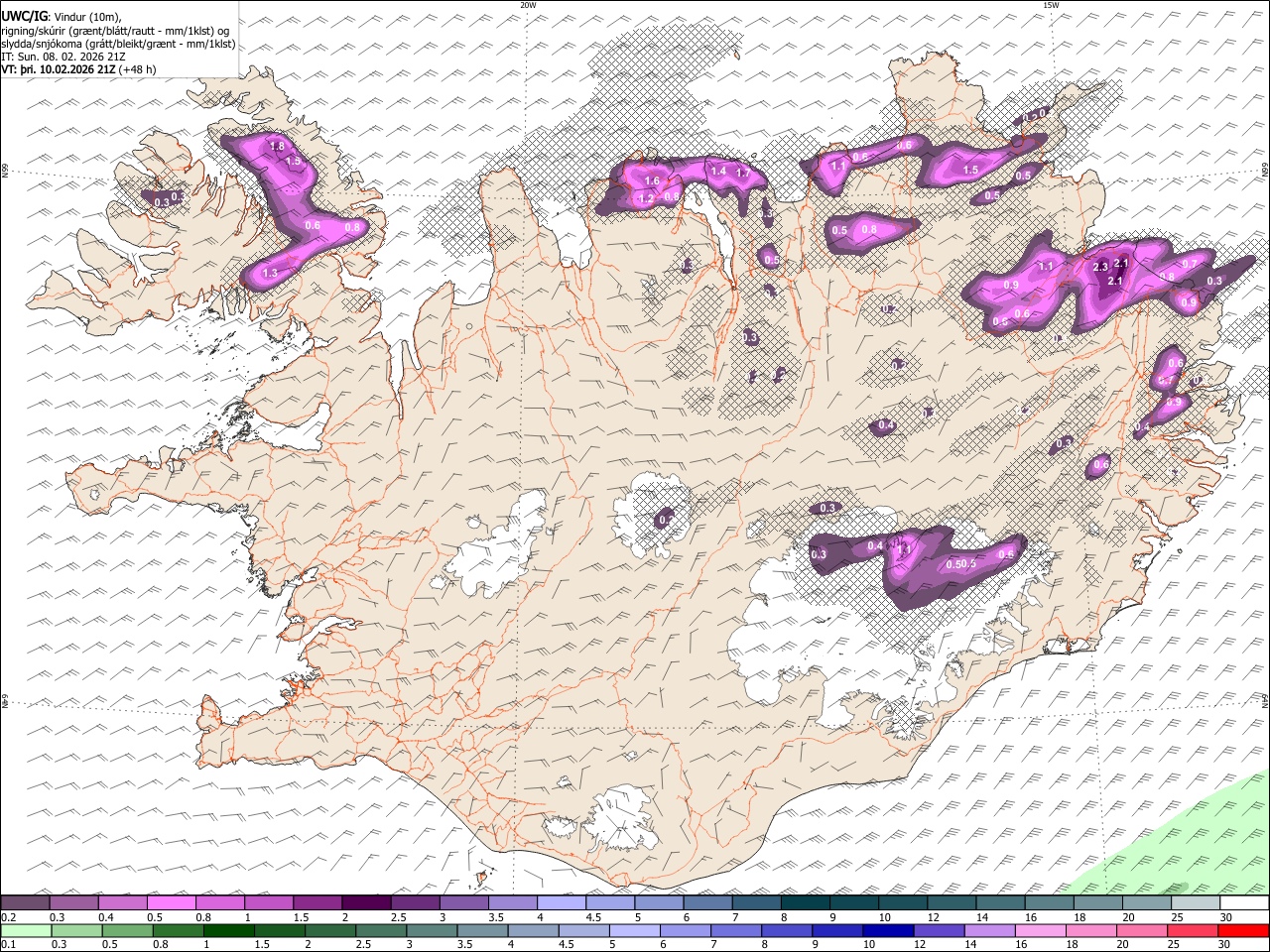Click the bright red rain swatch after 30
This screenshot has width=1270, height=952.
1243,931
